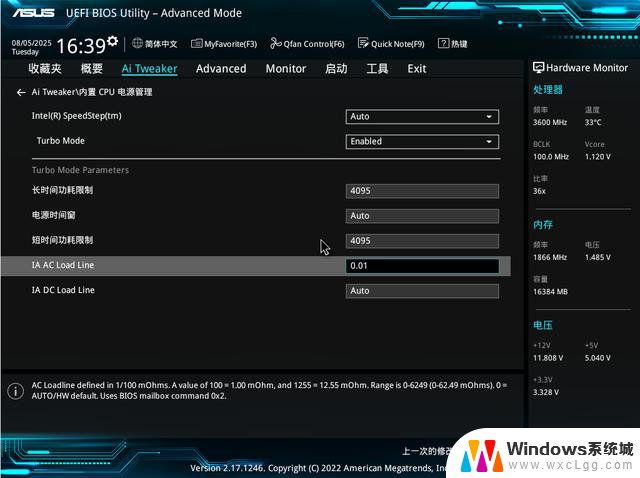
Task: Open the Monitor tab
Action: pyautogui.click(x=286, y=69)
